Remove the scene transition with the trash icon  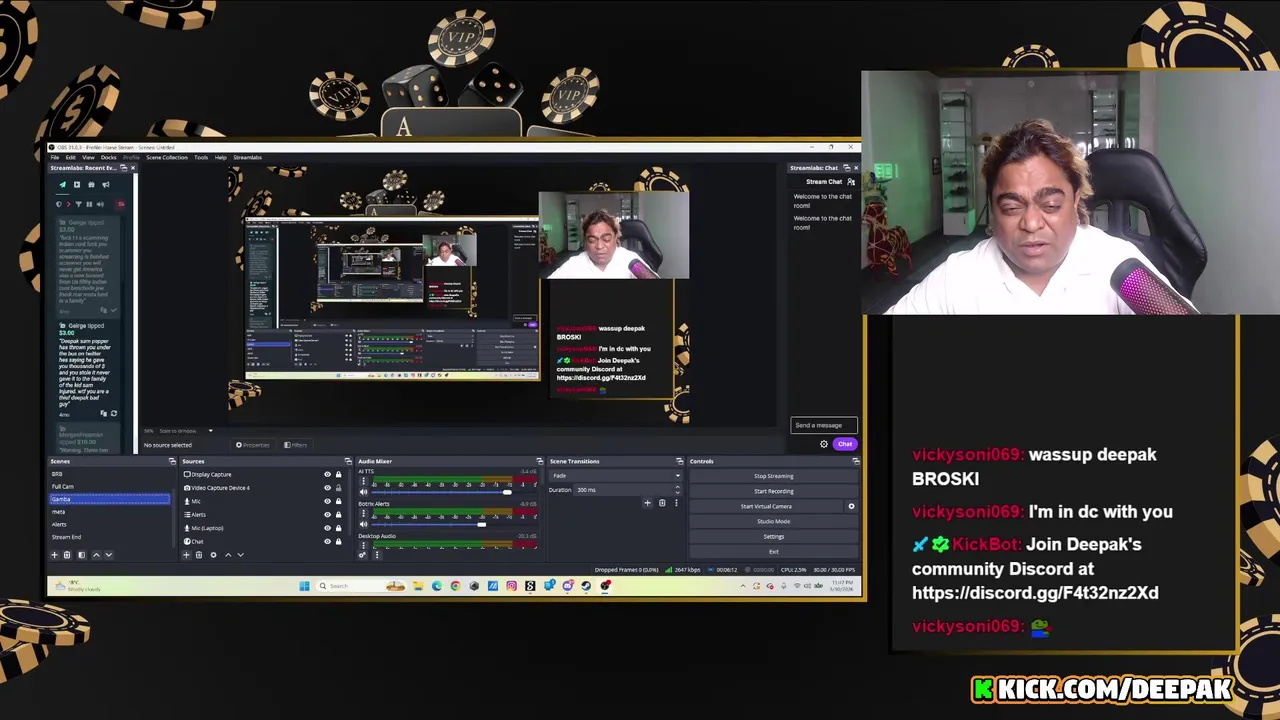(x=661, y=503)
